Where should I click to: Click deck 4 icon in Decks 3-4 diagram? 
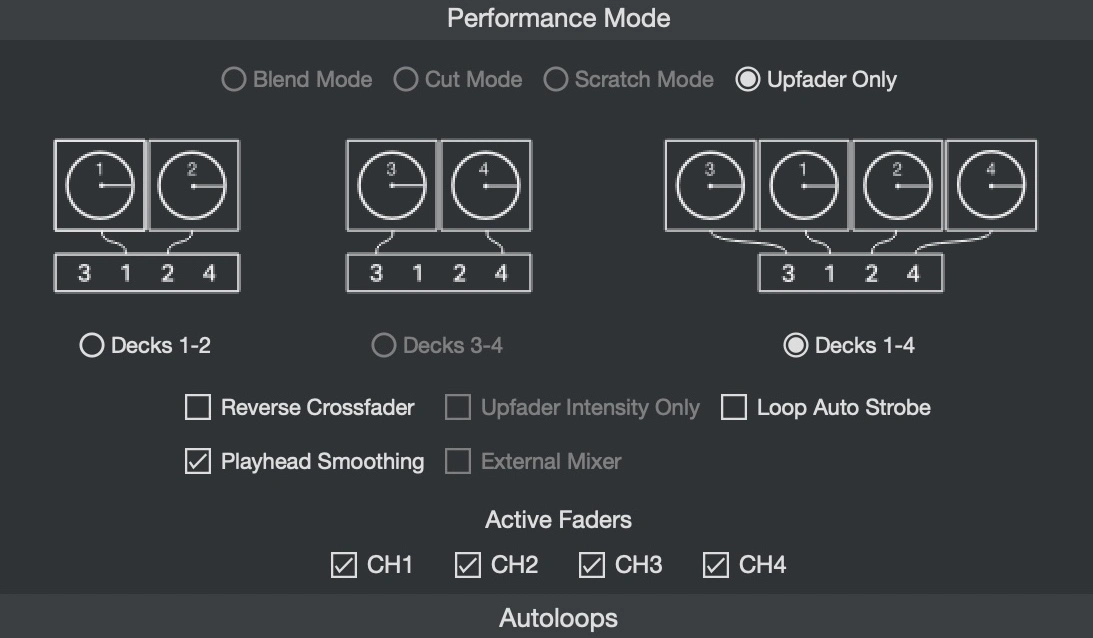coord(485,186)
